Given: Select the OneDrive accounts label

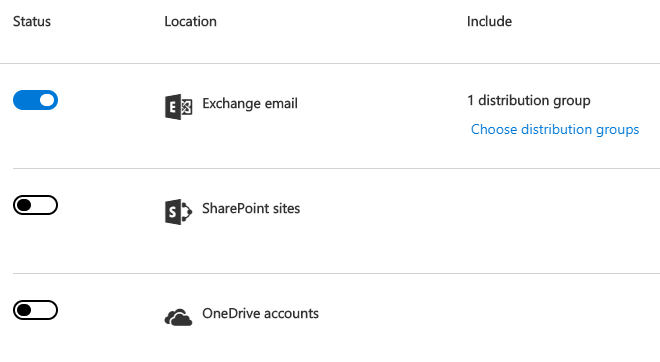Looking at the screenshot, I should pyautogui.click(x=261, y=314).
